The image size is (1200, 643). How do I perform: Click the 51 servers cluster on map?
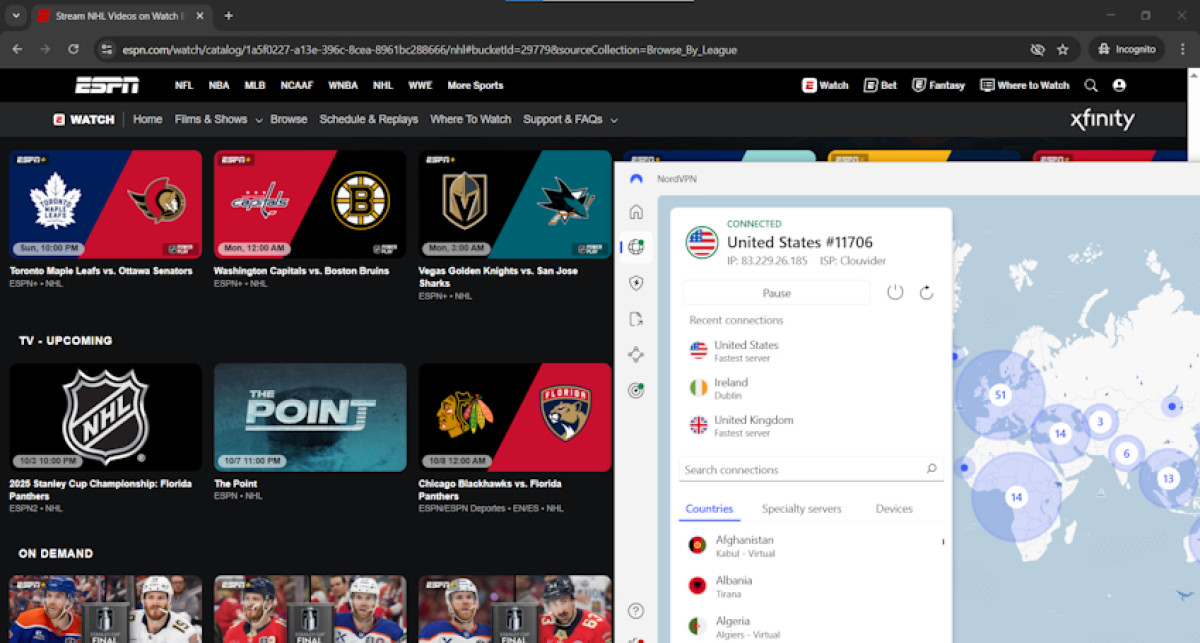(x=999, y=395)
